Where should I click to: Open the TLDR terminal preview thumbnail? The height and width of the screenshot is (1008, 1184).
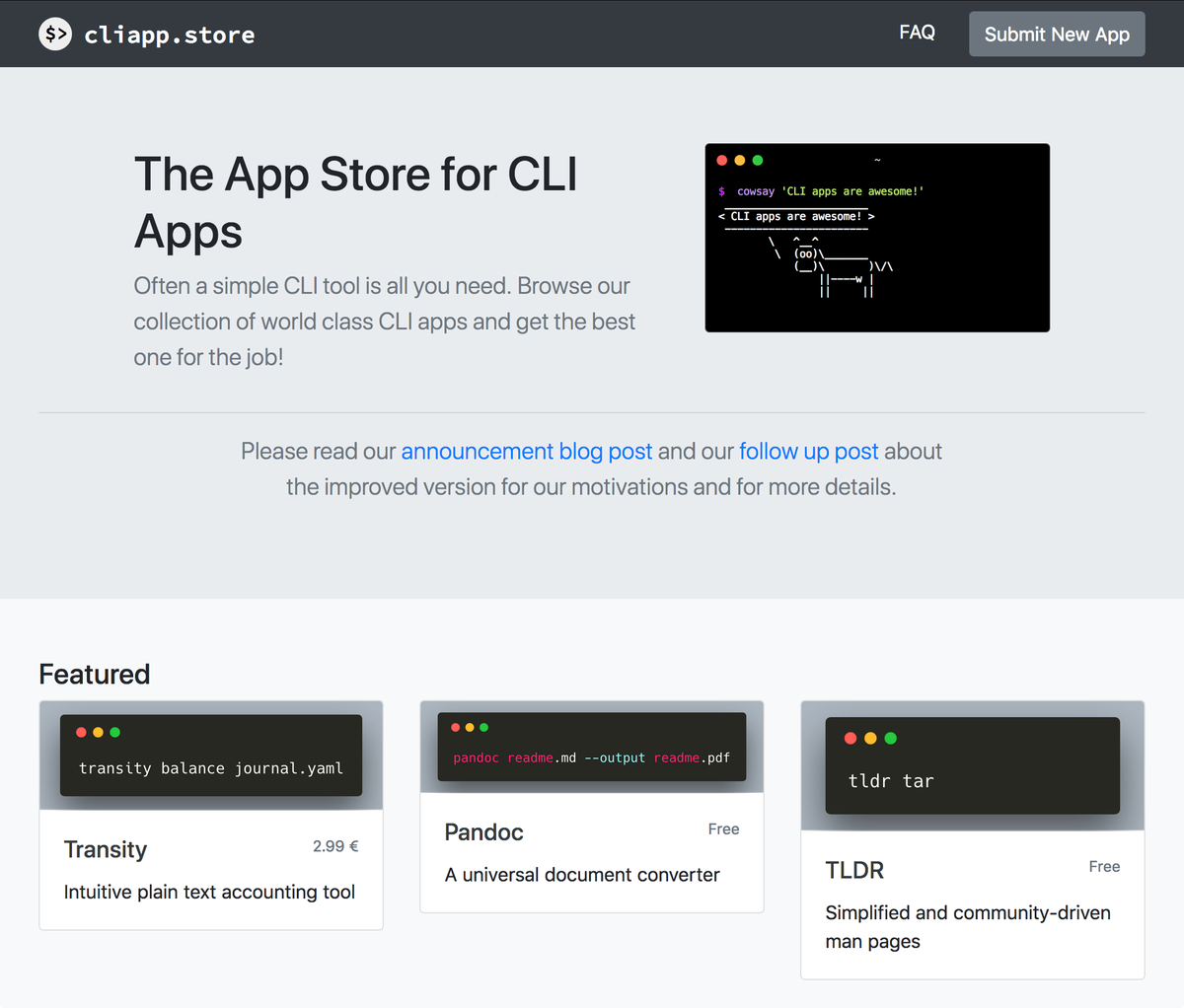[x=973, y=765]
